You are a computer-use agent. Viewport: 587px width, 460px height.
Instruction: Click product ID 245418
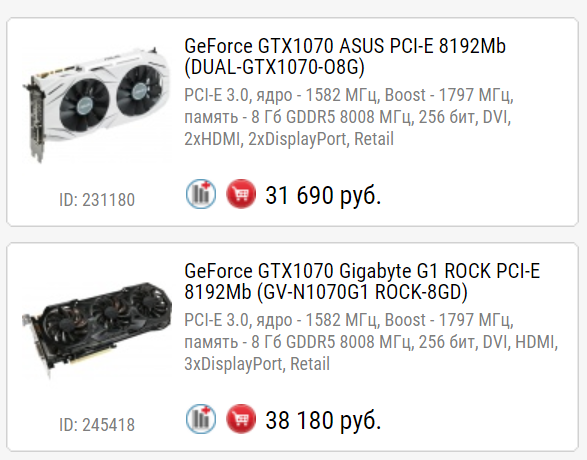(97, 424)
